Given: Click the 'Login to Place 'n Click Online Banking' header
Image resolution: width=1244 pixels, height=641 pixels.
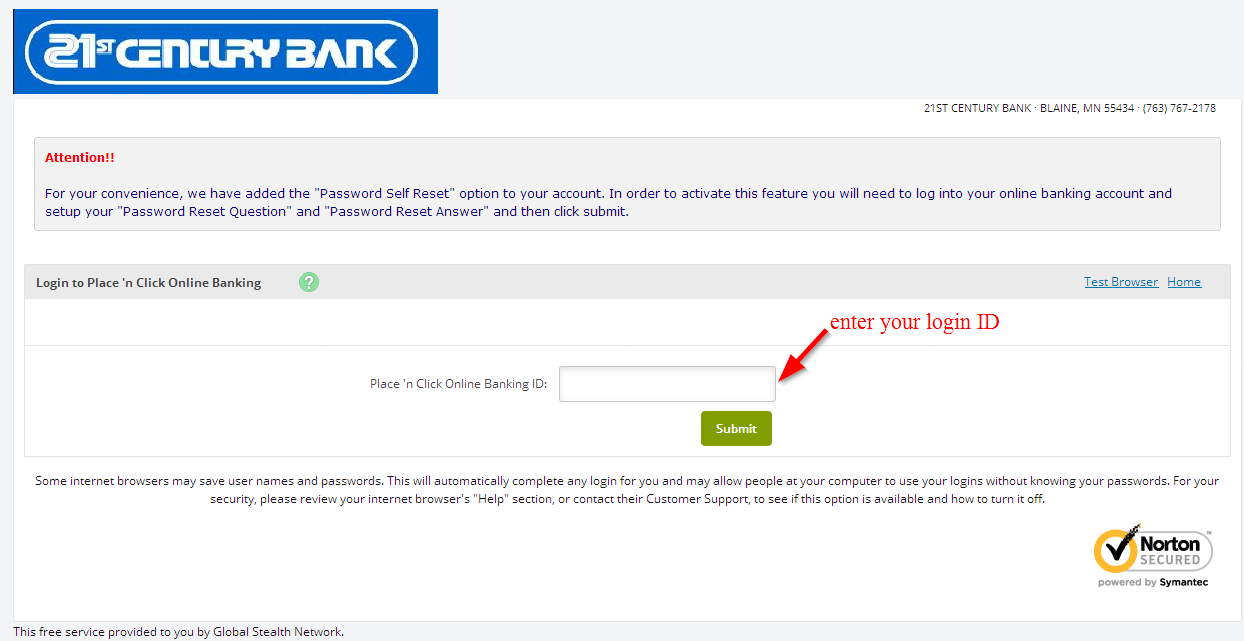Looking at the screenshot, I should click(x=148, y=283).
